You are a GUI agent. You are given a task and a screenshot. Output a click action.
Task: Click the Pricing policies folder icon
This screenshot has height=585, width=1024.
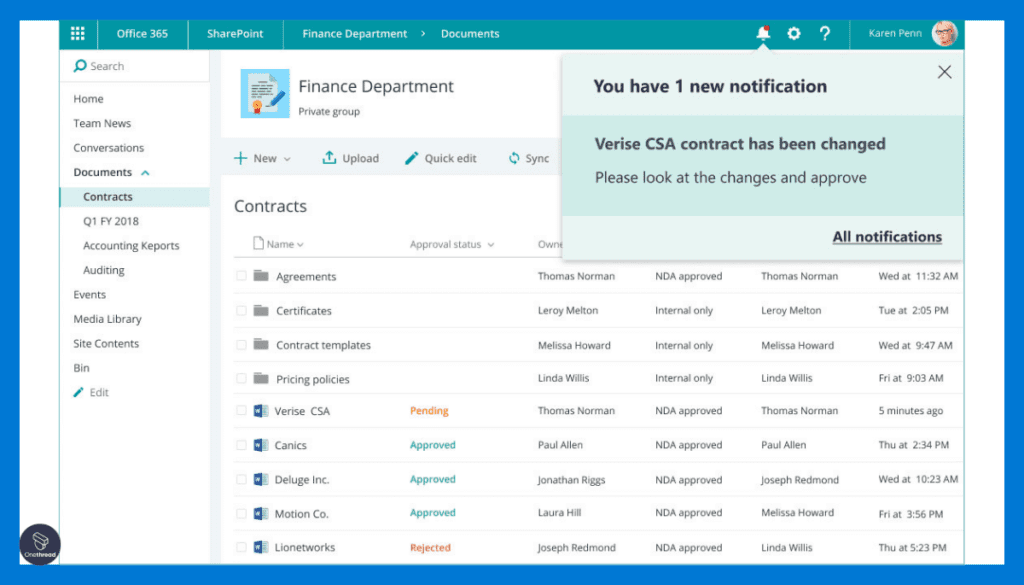(x=261, y=378)
